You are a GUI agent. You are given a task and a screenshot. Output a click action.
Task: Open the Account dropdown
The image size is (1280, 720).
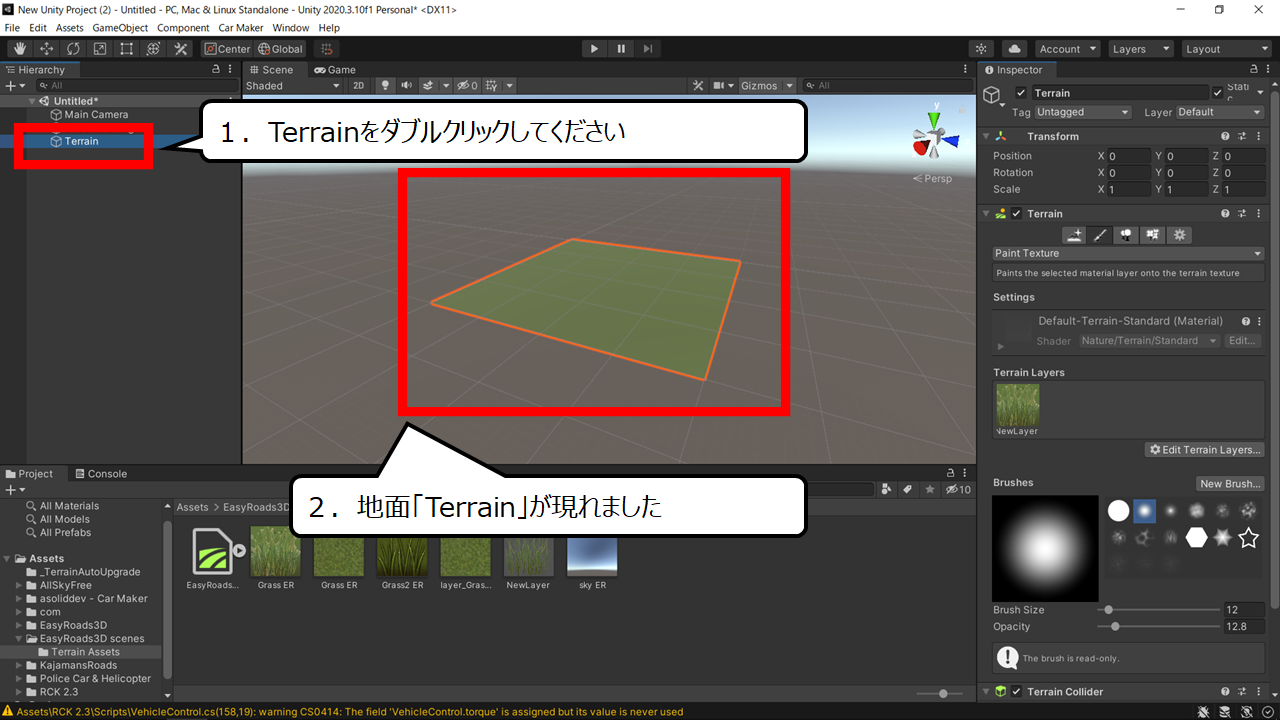[1067, 49]
